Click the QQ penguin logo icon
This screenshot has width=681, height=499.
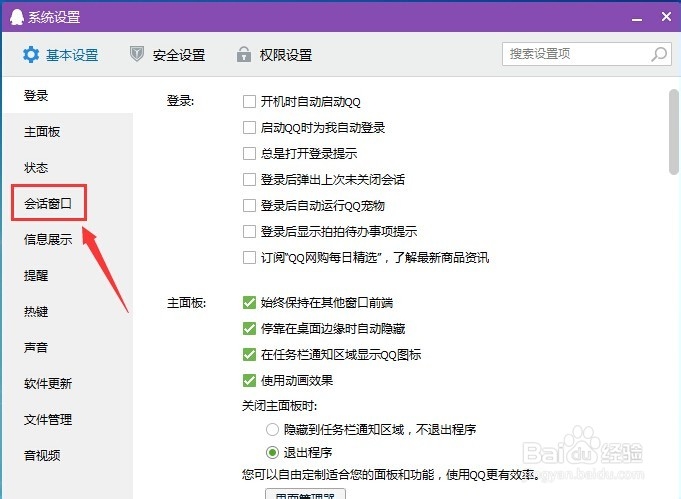tap(17, 17)
